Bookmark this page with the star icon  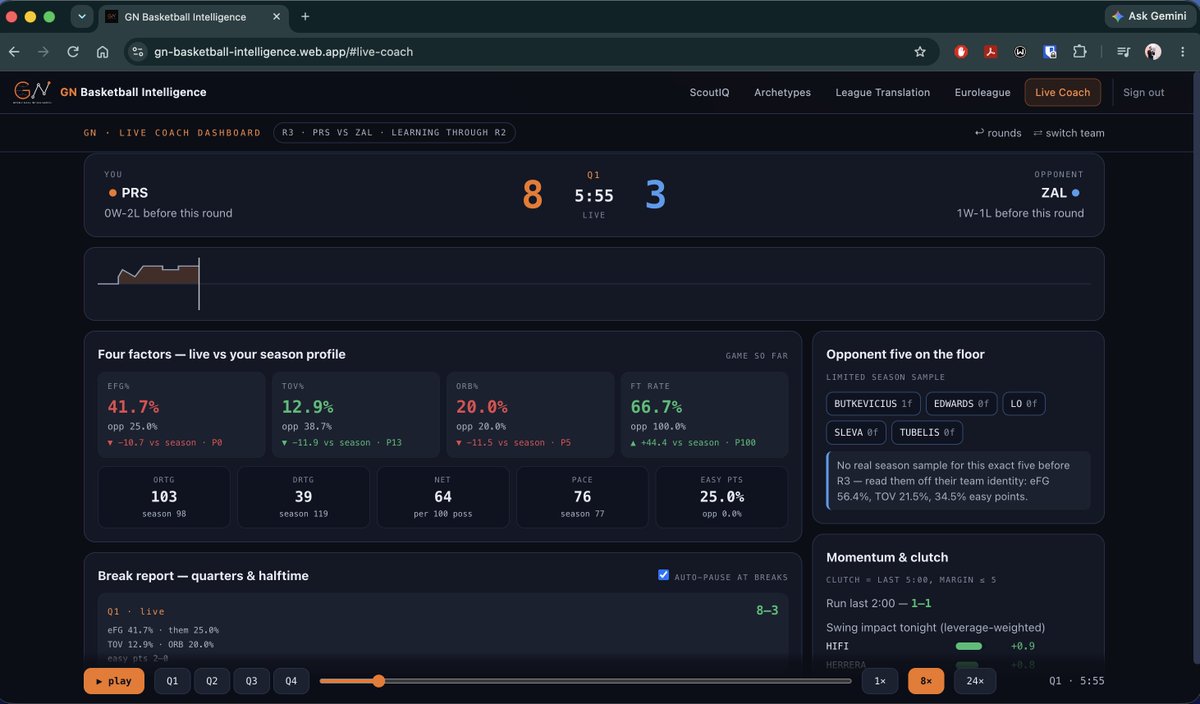920,52
